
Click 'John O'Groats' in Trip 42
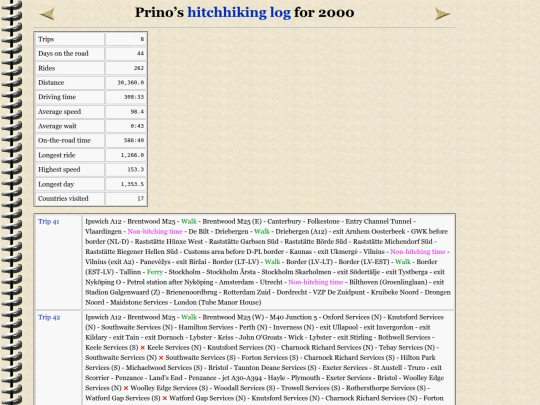pos(260,338)
